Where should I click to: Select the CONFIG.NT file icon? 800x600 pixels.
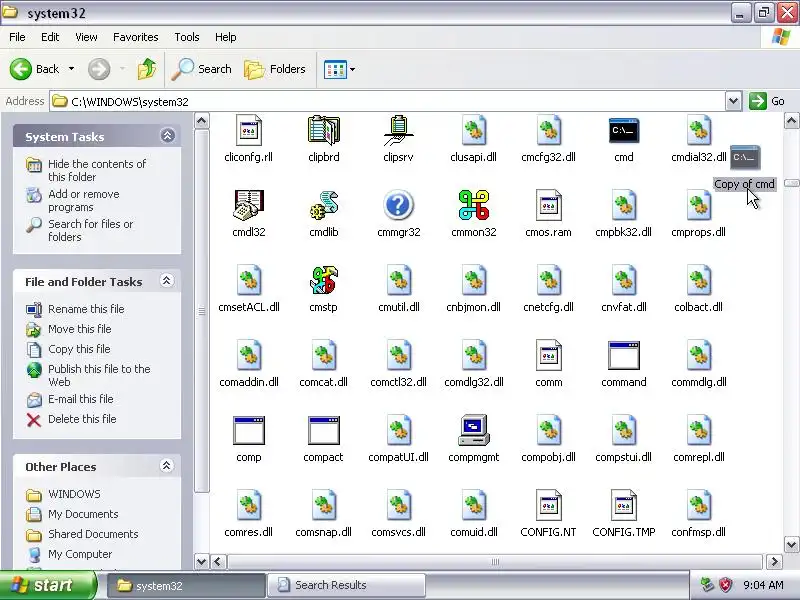click(x=548, y=505)
